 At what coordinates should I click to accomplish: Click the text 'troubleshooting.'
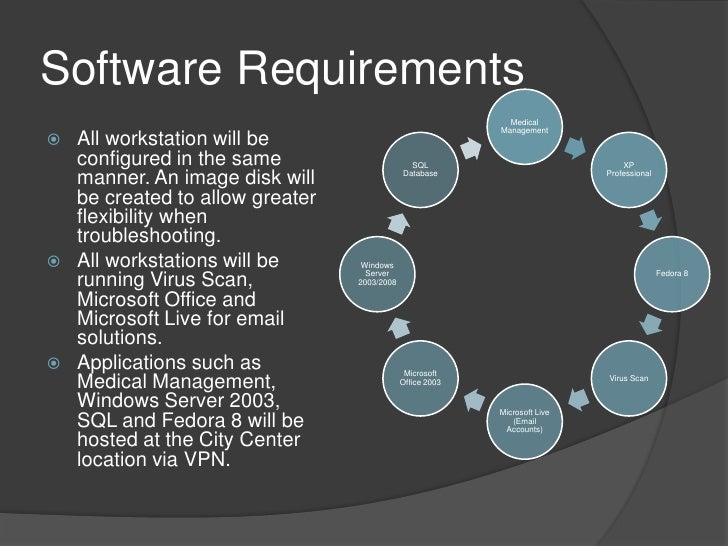pyautogui.click(x=149, y=235)
